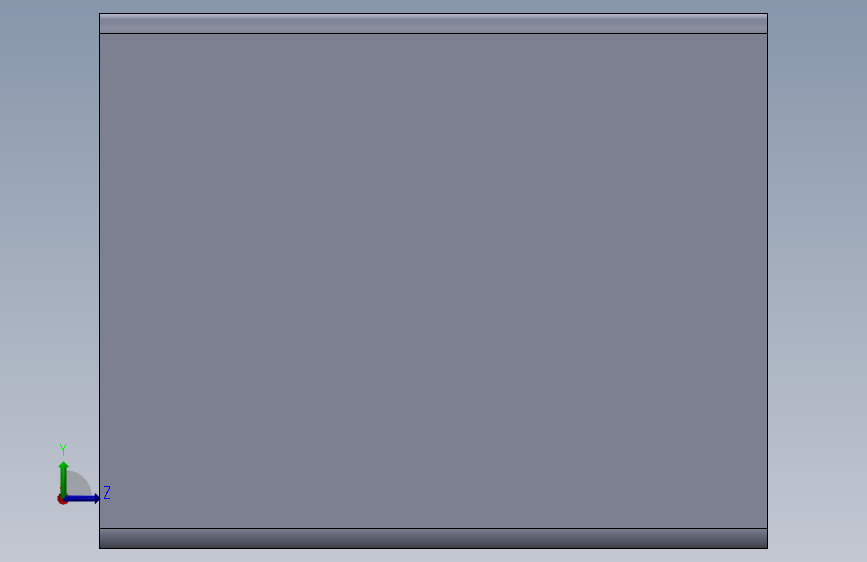Select the large central face of model
The height and width of the screenshot is (562, 867).
434,281
